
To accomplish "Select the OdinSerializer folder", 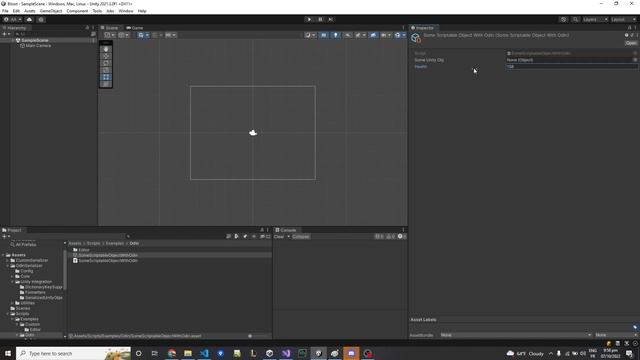I will point(29,266).
